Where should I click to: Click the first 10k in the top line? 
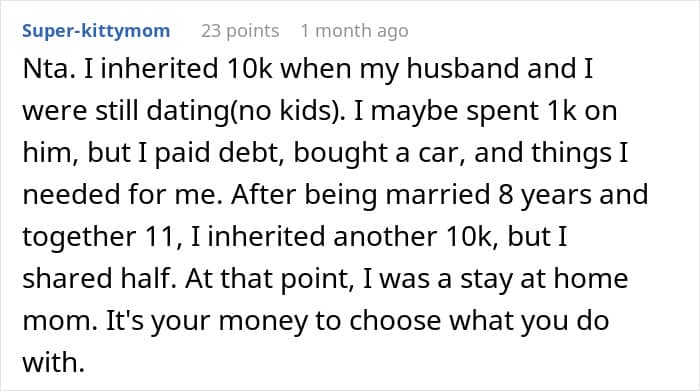point(250,69)
